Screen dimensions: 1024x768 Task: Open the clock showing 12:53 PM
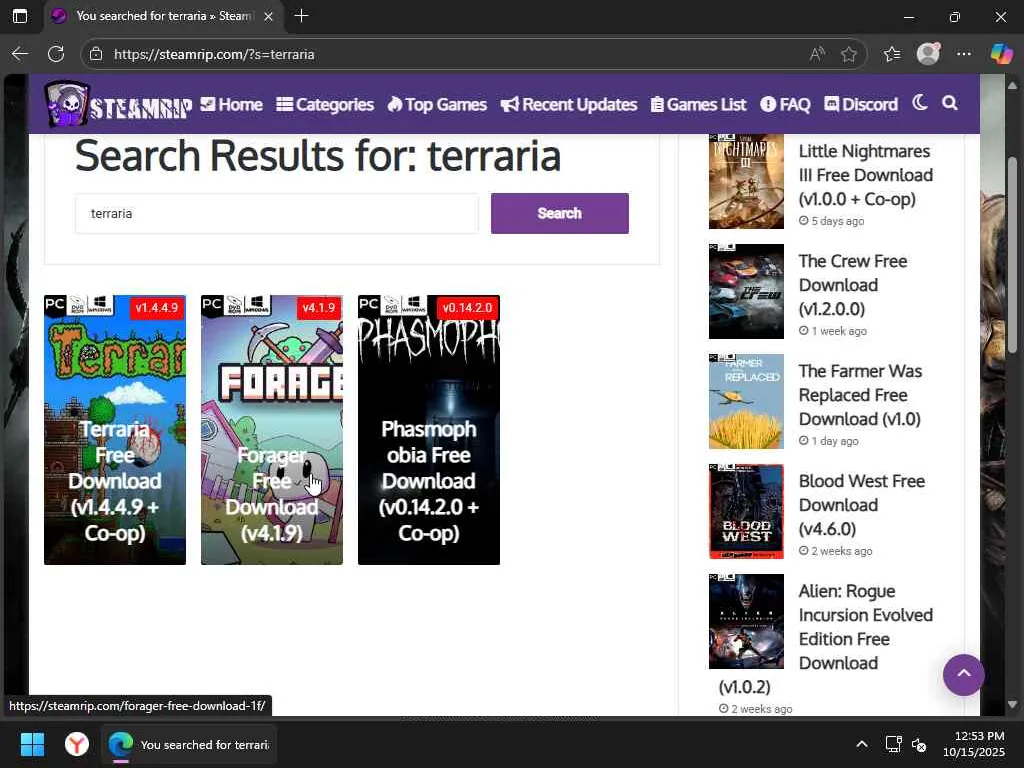click(974, 744)
